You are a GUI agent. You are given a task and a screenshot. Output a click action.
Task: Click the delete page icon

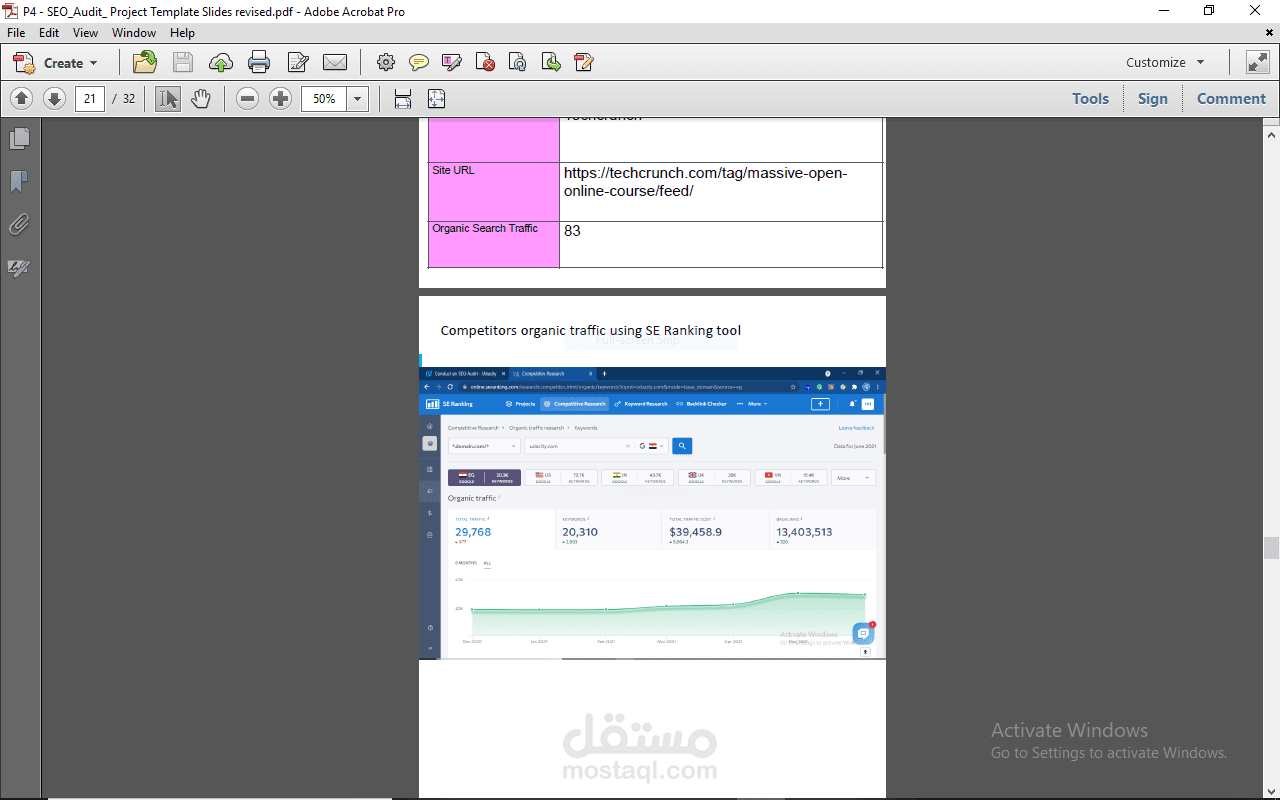coord(485,63)
